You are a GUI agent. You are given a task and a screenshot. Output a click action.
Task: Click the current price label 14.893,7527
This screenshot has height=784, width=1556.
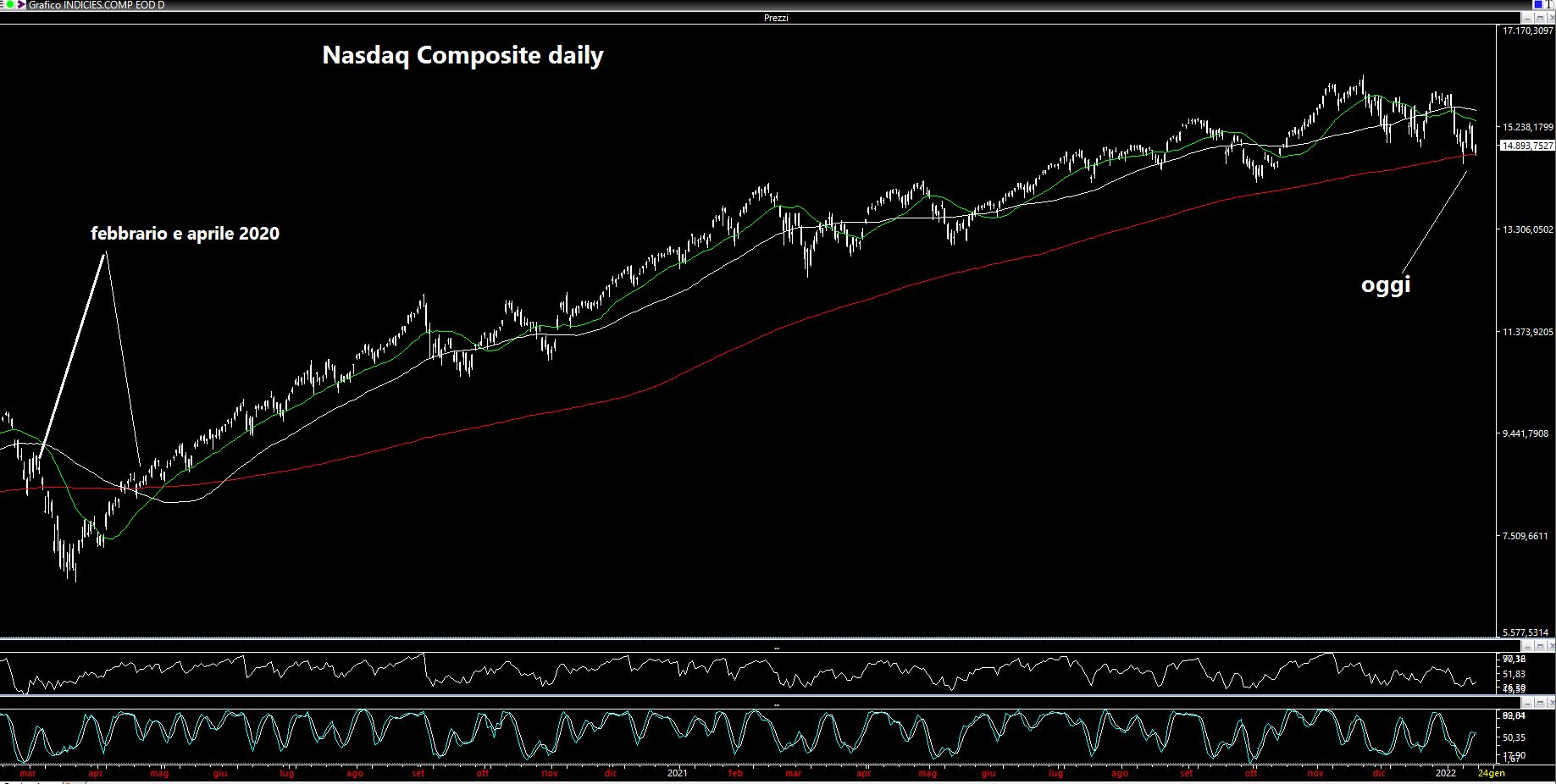click(1527, 146)
